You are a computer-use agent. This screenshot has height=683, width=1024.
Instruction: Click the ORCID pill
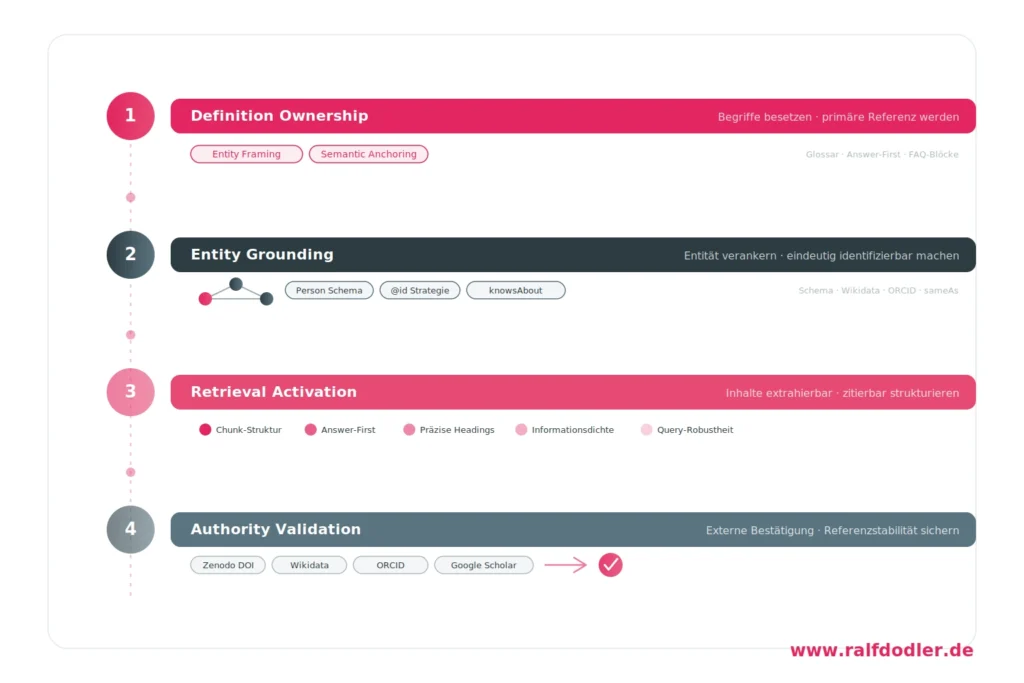391,565
